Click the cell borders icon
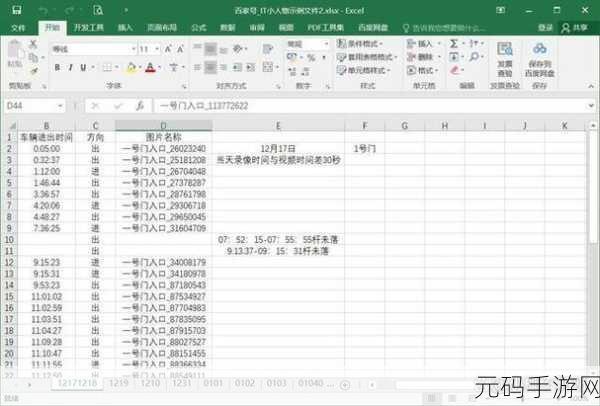The height and width of the screenshot is (406, 600). [x=108, y=67]
